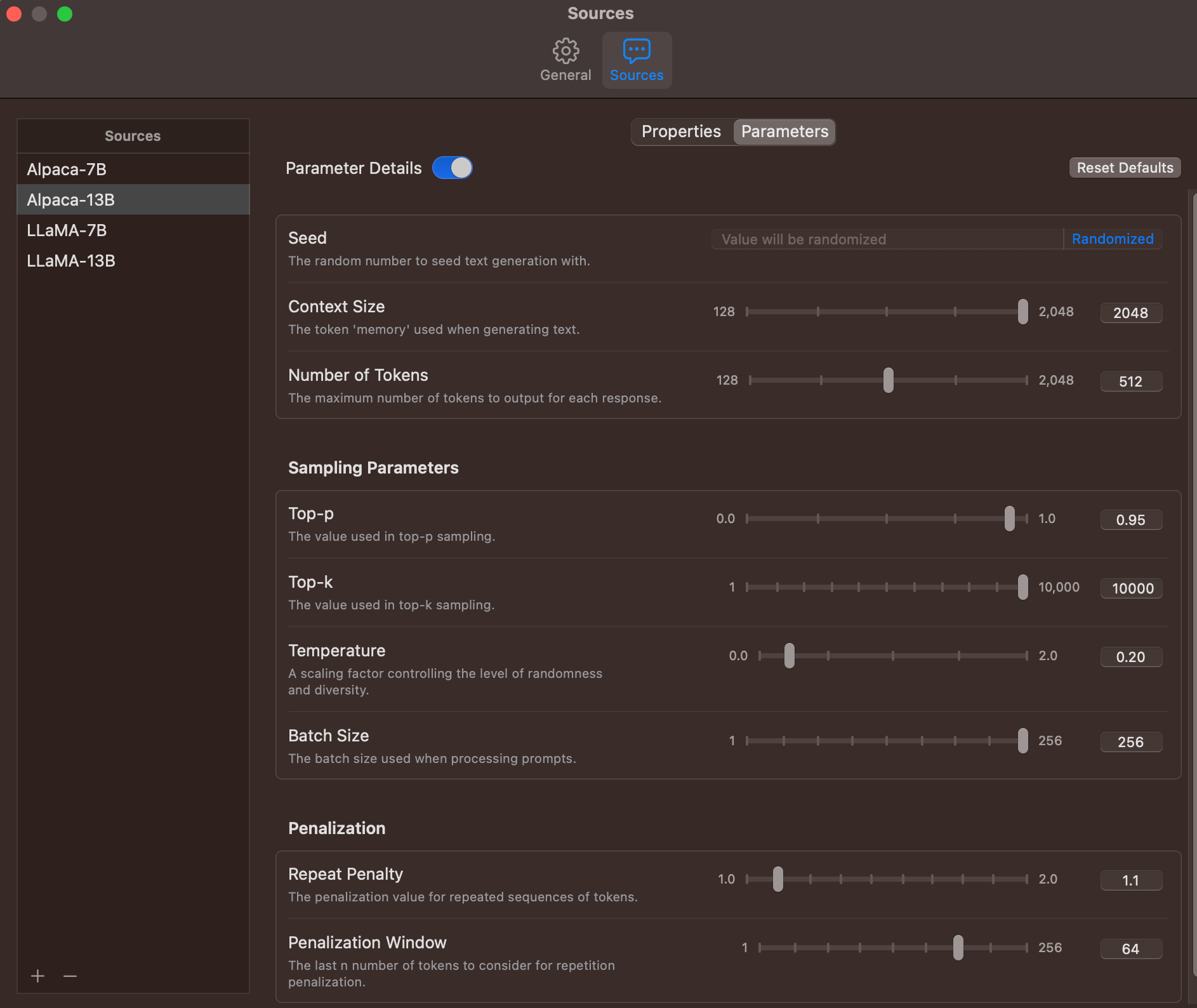Image resolution: width=1197 pixels, height=1008 pixels.
Task: Edit the Repeat Penalty value field 1.1
Action: pos(1131,880)
